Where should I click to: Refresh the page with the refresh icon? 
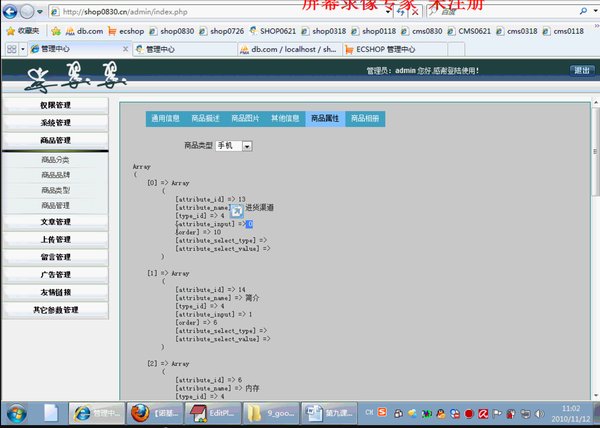tap(401, 12)
